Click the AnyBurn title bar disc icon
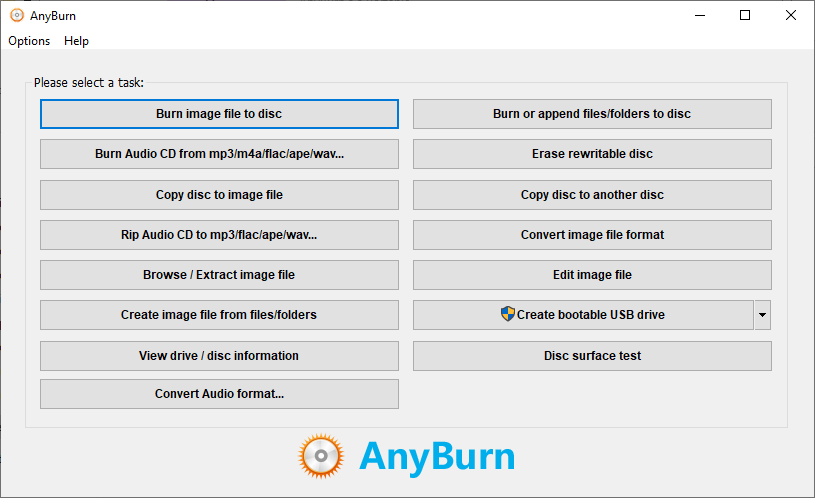Screen dimensions: 815x498 click(17, 16)
